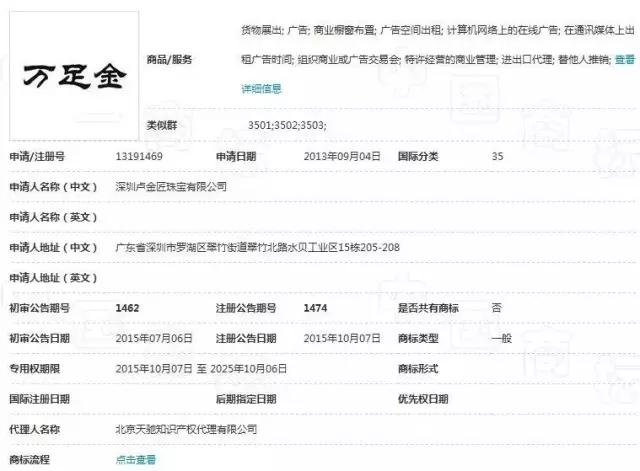Open the 详细信息 link
This screenshot has width=640, height=471.
pyautogui.click(x=261, y=88)
